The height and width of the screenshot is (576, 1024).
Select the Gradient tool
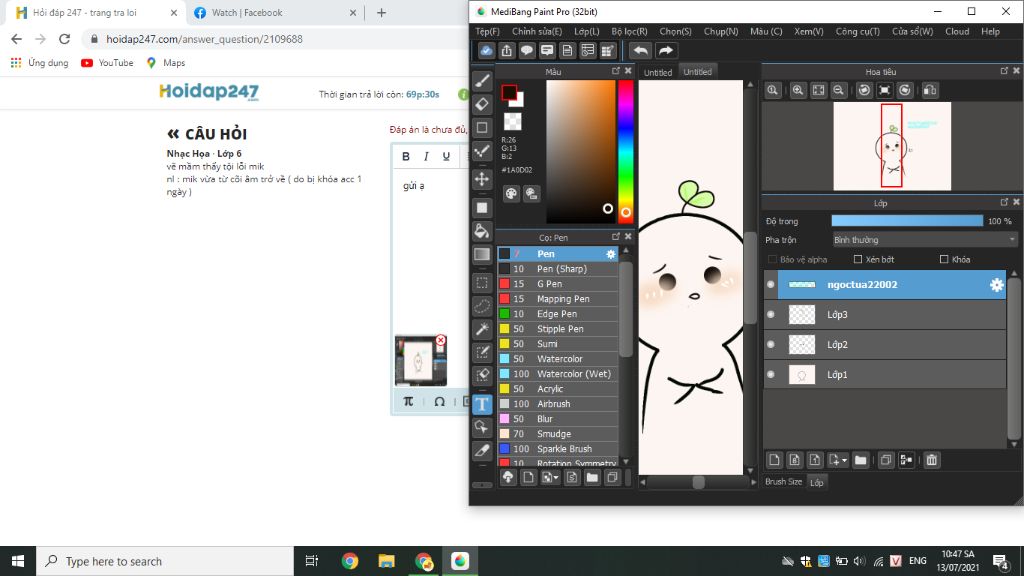(482, 254)
